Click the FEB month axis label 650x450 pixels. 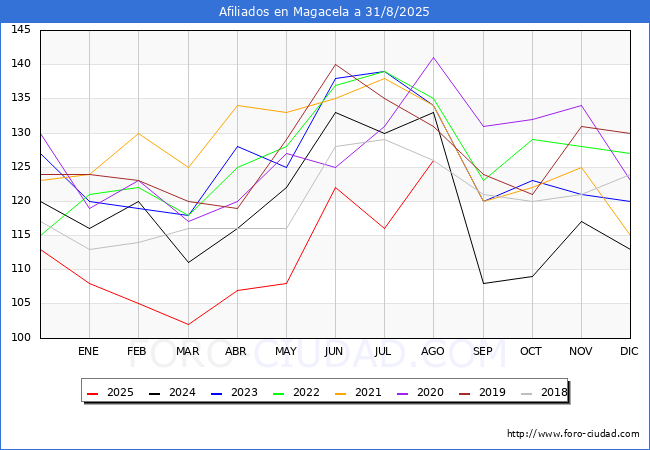pos(137,351)
